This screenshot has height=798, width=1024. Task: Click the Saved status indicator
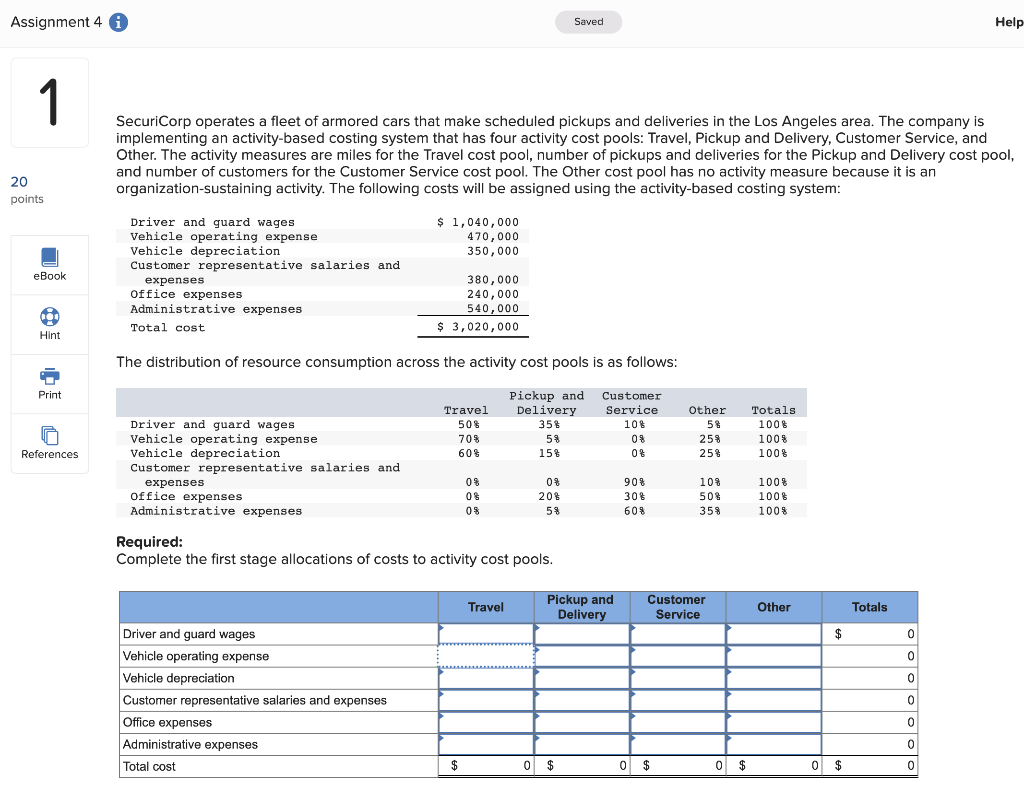point(588,21)
